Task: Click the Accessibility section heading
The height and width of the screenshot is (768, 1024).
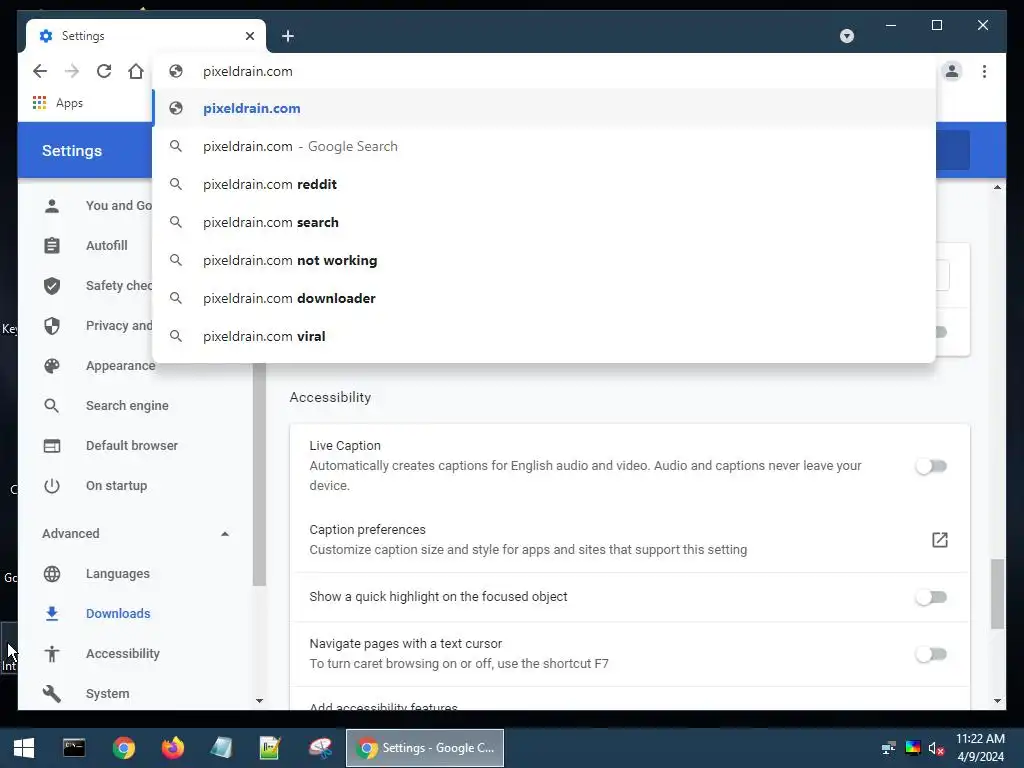Action: coord(330,397)
